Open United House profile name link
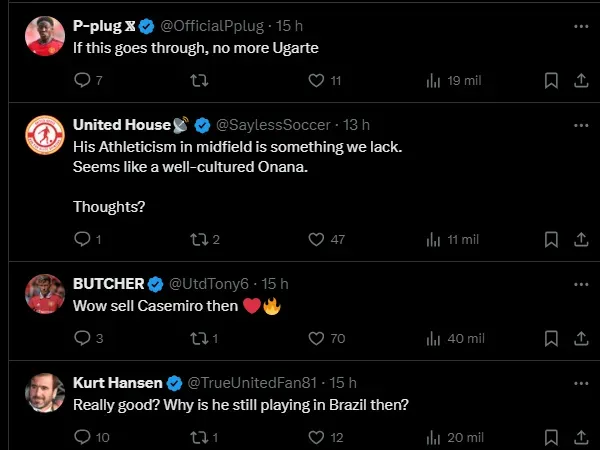This screenshot has height=450, width=600. click(122, 125)
